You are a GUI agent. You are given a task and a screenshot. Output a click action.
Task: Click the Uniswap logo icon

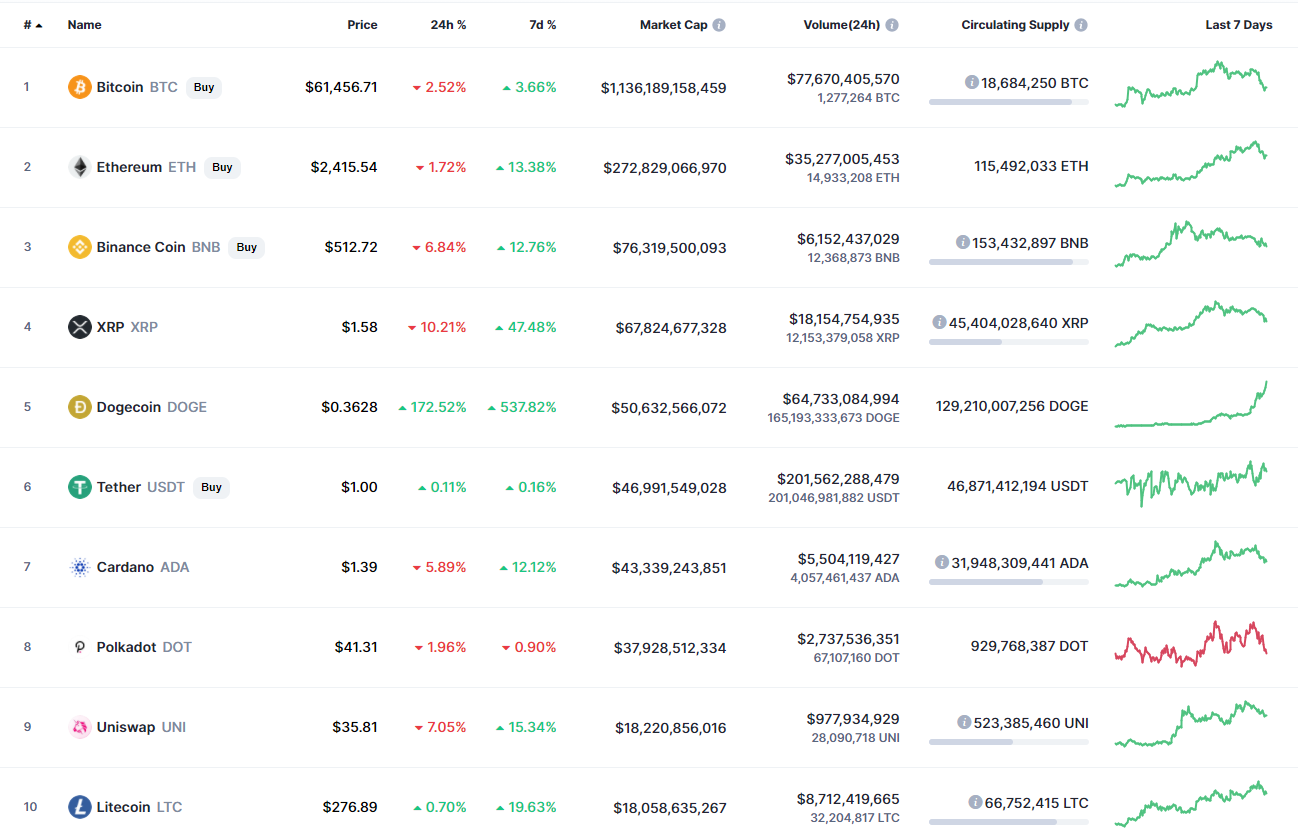(x=79, y=727)
